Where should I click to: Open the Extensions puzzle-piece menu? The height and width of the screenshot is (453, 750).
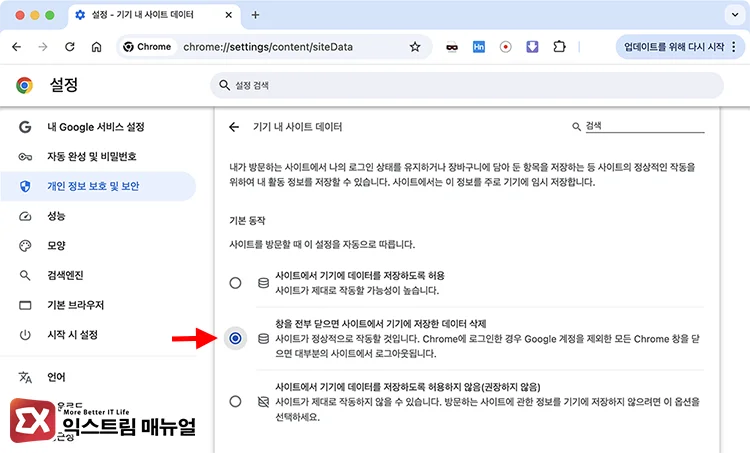[x=559, y=47]
